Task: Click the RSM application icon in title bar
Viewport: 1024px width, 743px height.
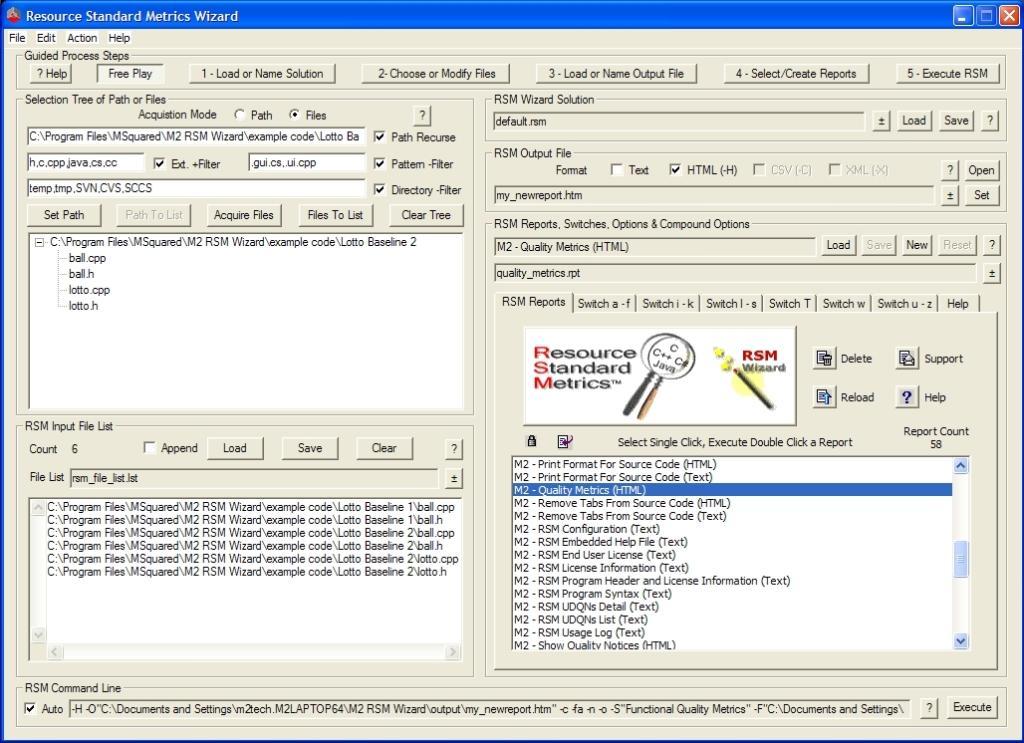Action: [12, 16]
